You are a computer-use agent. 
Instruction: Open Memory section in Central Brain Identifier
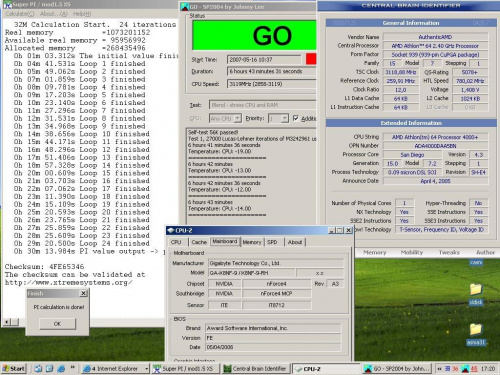pos(375,253)
